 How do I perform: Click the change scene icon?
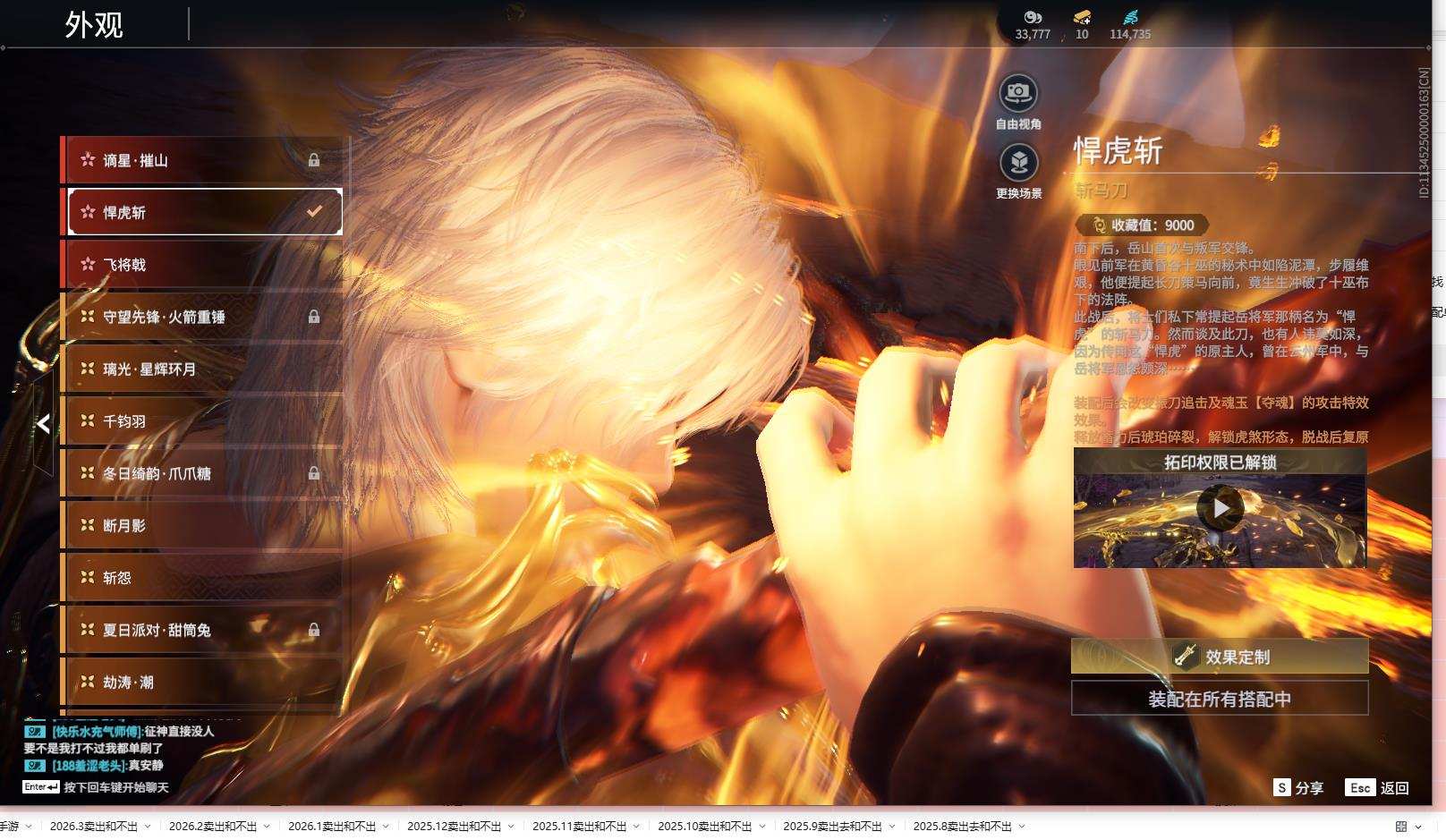[1018, 162]
